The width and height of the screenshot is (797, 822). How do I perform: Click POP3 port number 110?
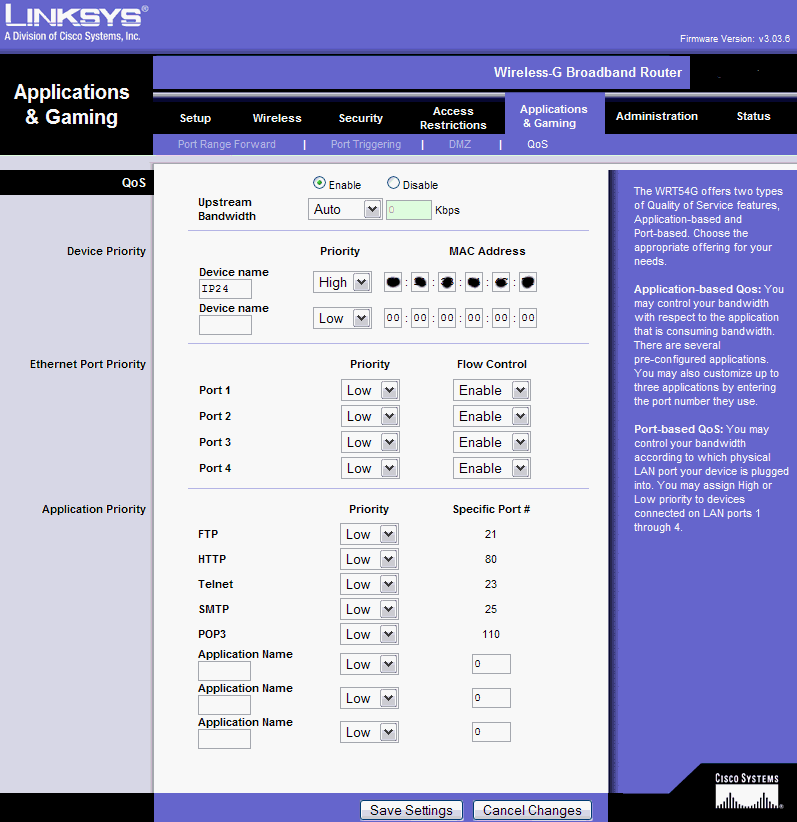click(x=491, y=634)
